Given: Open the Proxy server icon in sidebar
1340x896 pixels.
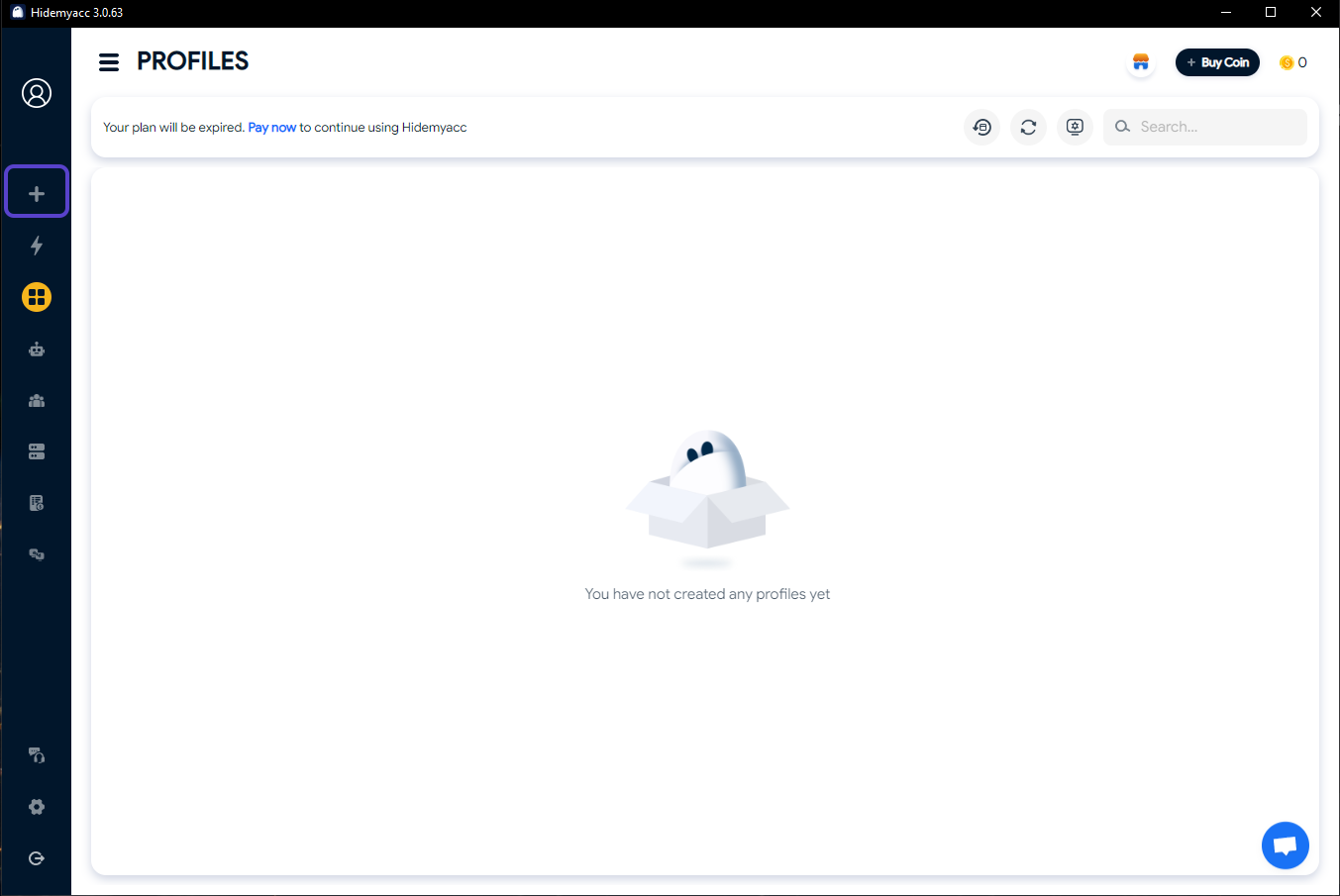Looking at the screenshot, I should point(37,450).
